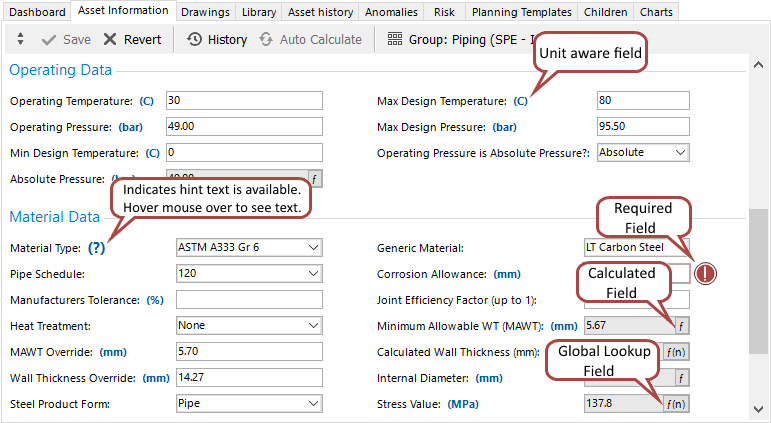Image resolution: width=771 pixels, height=423 pixels.
Task: Open the Operating Pressure is Absolute Pressure dropdown
Action: click(x=680, y=153)
